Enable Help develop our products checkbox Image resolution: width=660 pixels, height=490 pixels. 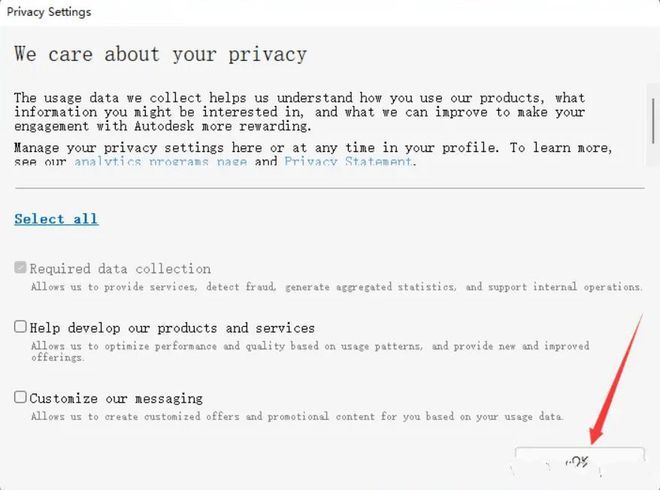[x=20, y=327]
